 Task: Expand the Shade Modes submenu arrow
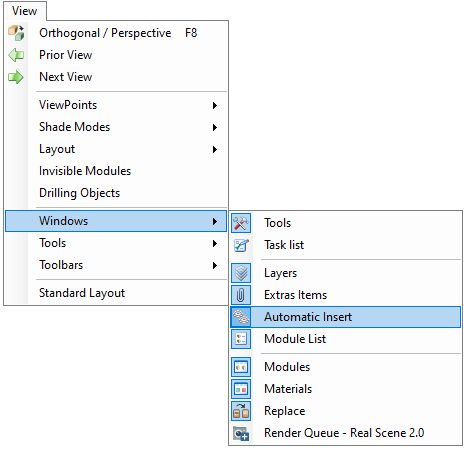[x=215, y=127]
